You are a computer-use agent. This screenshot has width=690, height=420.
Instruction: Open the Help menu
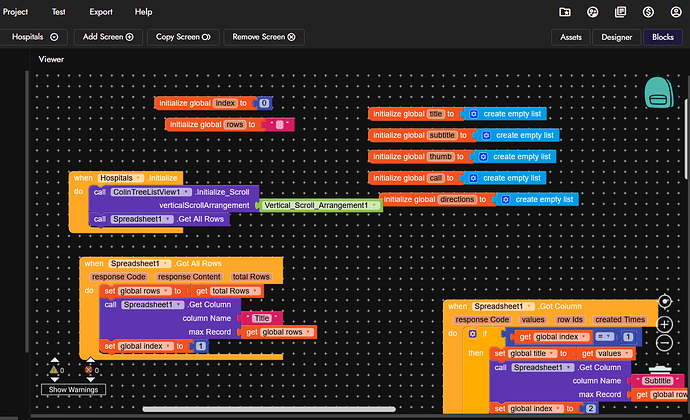coord(143,12)
